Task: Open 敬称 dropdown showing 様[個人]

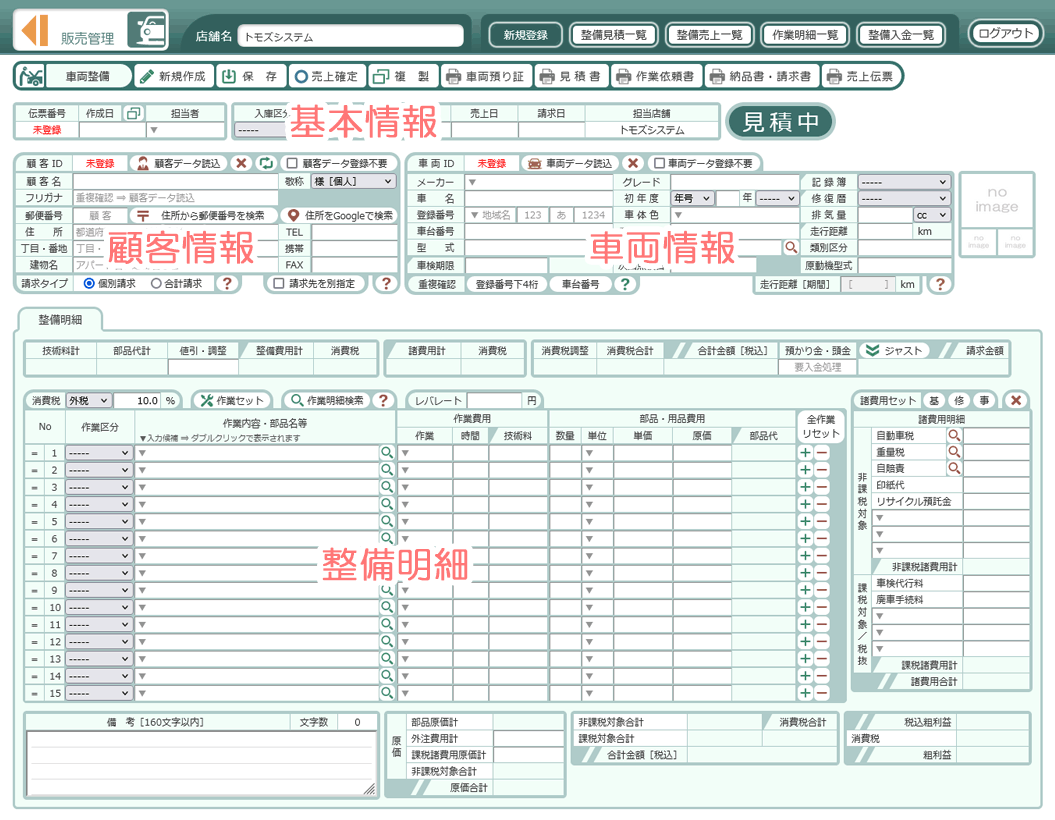Action: [354, 182]
